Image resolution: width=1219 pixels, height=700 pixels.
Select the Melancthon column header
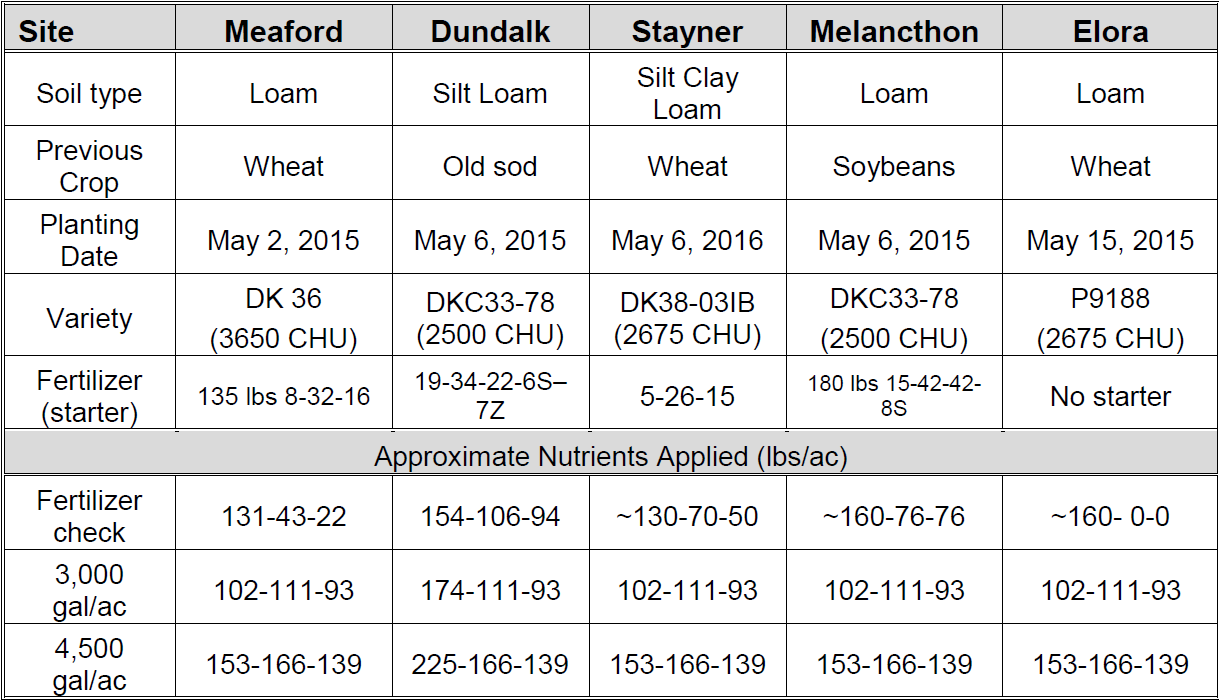pyautogui.click(x=894, y=31)
